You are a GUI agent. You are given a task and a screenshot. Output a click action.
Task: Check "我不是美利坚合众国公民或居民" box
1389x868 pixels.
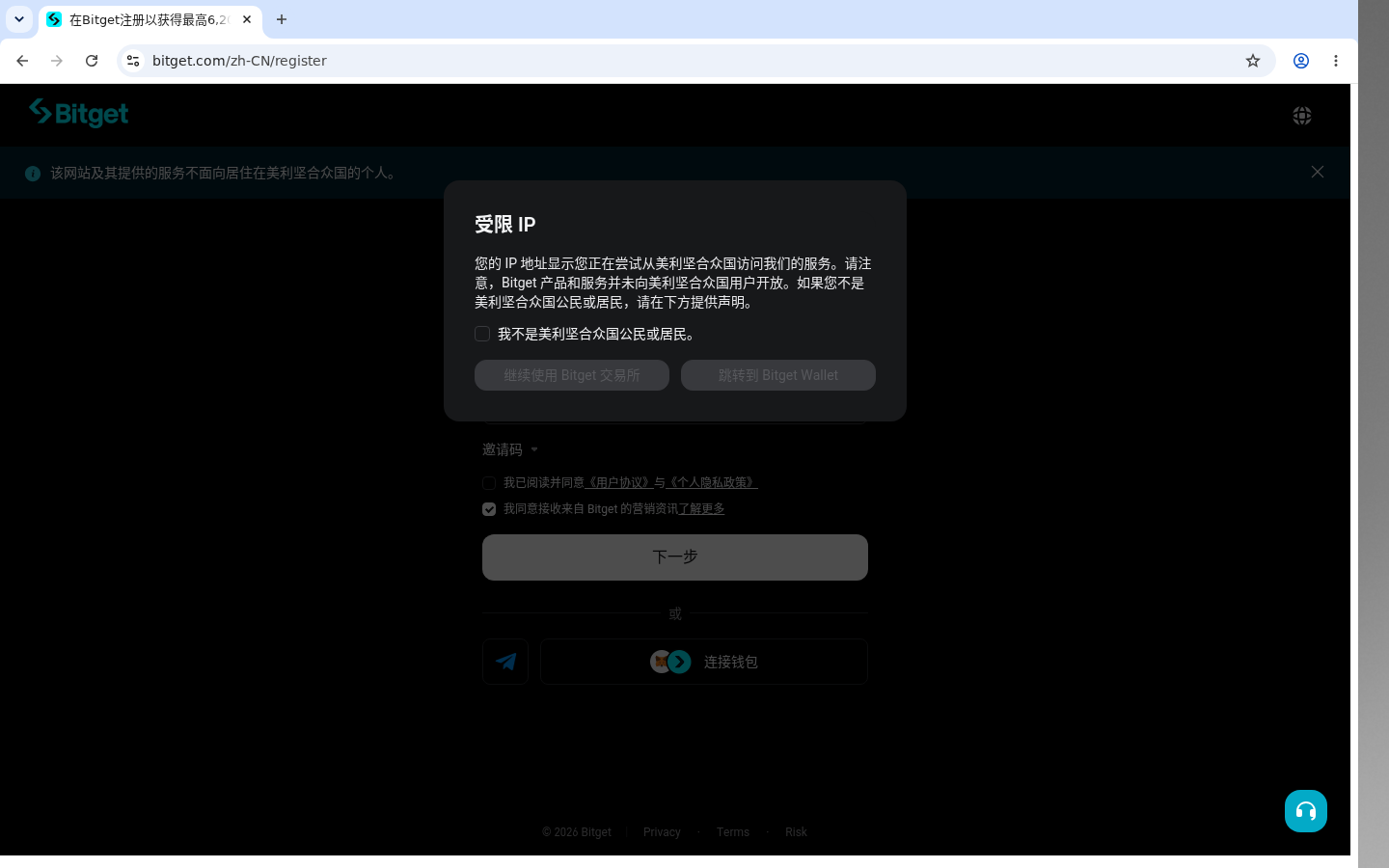click(482, 334)
